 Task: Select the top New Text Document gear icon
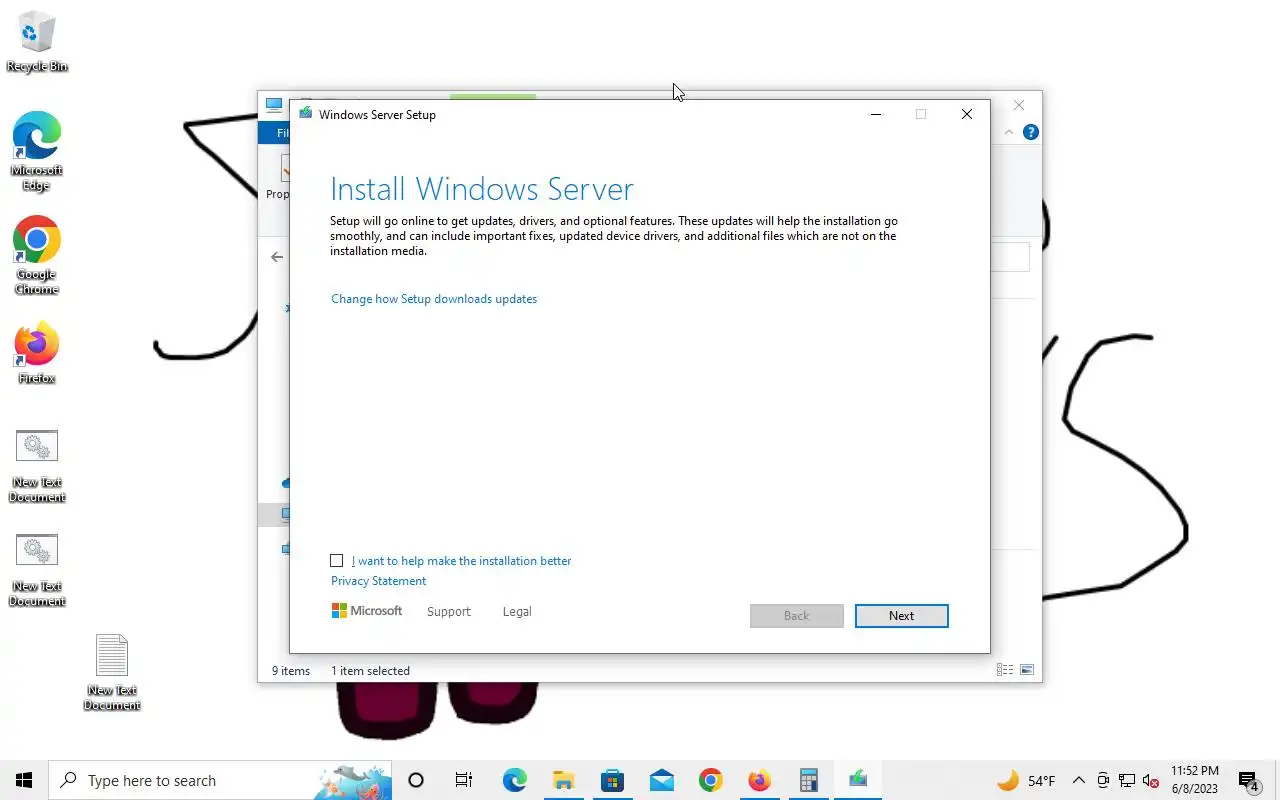37,446
